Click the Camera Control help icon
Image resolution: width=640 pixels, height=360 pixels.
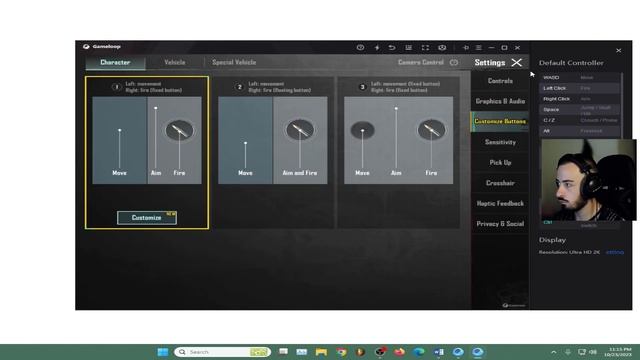tap(453, 62)
